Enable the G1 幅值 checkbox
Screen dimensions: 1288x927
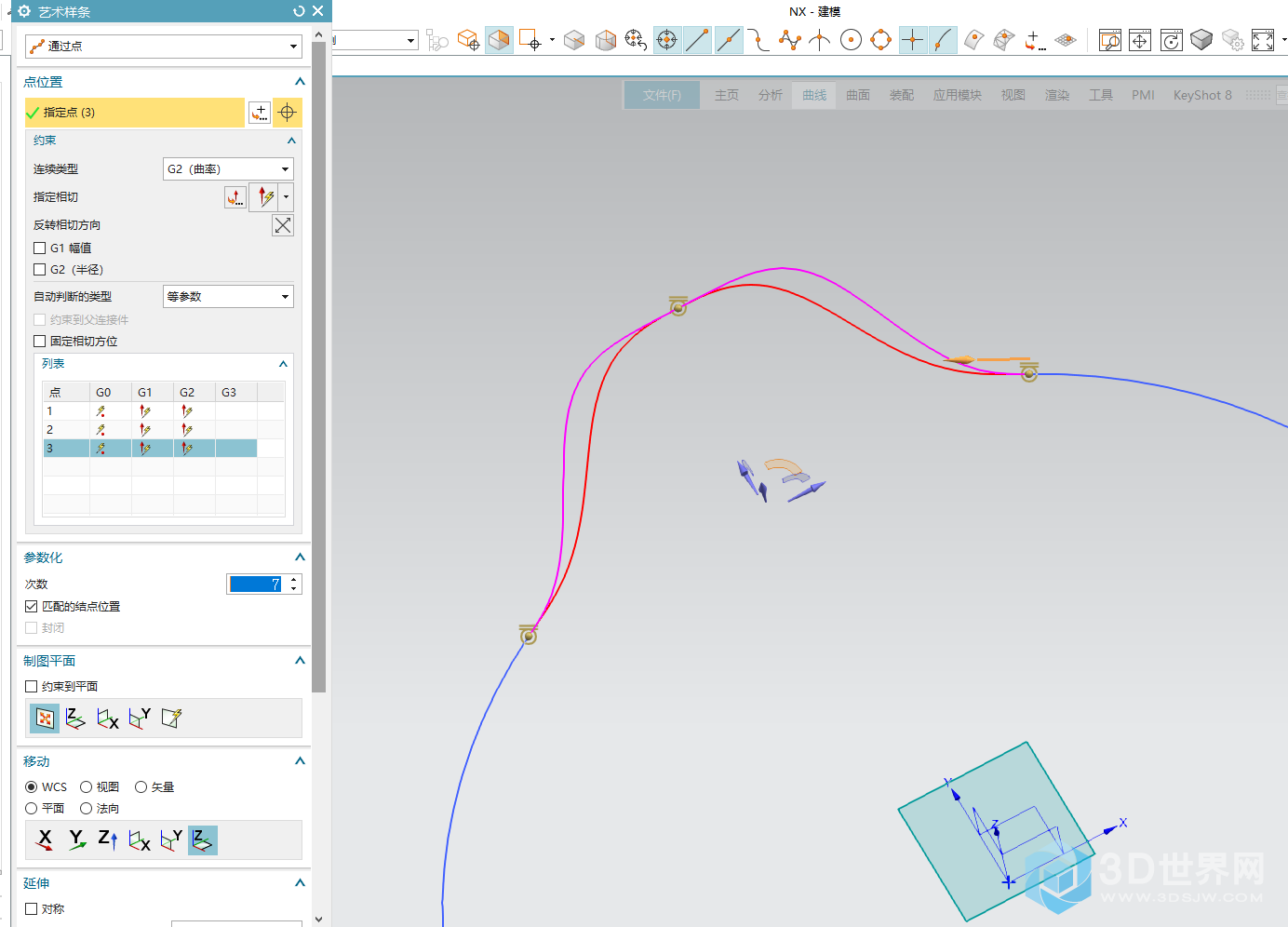40,249
